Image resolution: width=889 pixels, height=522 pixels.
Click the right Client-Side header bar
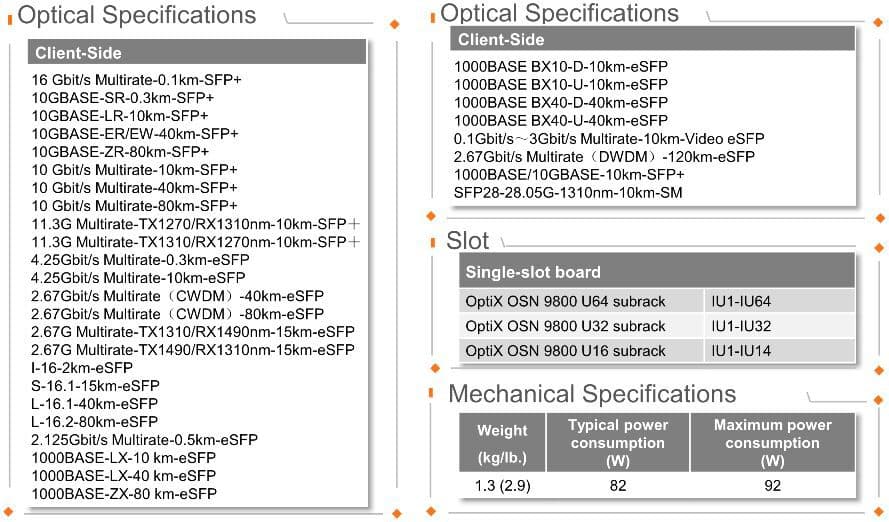point(652,39)
